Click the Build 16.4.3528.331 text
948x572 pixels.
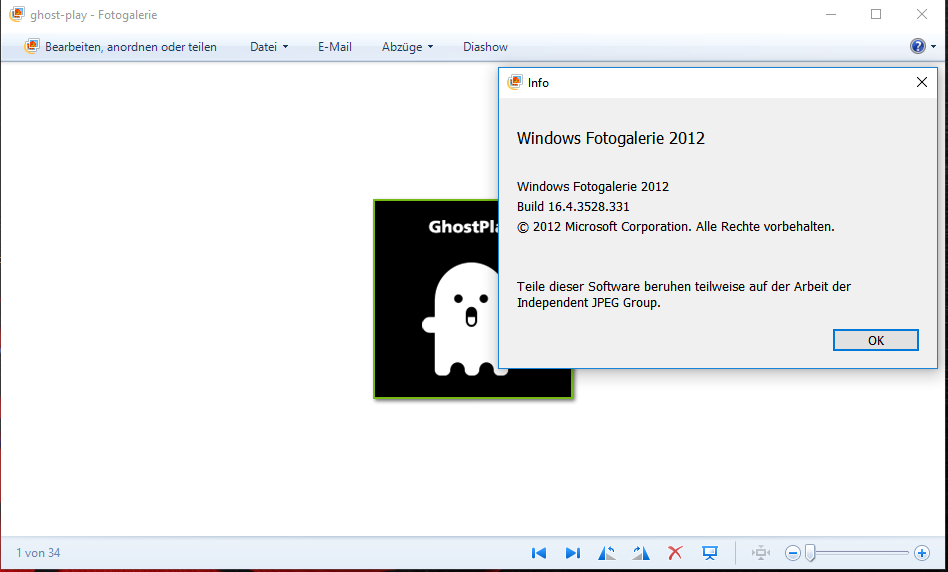573,206
